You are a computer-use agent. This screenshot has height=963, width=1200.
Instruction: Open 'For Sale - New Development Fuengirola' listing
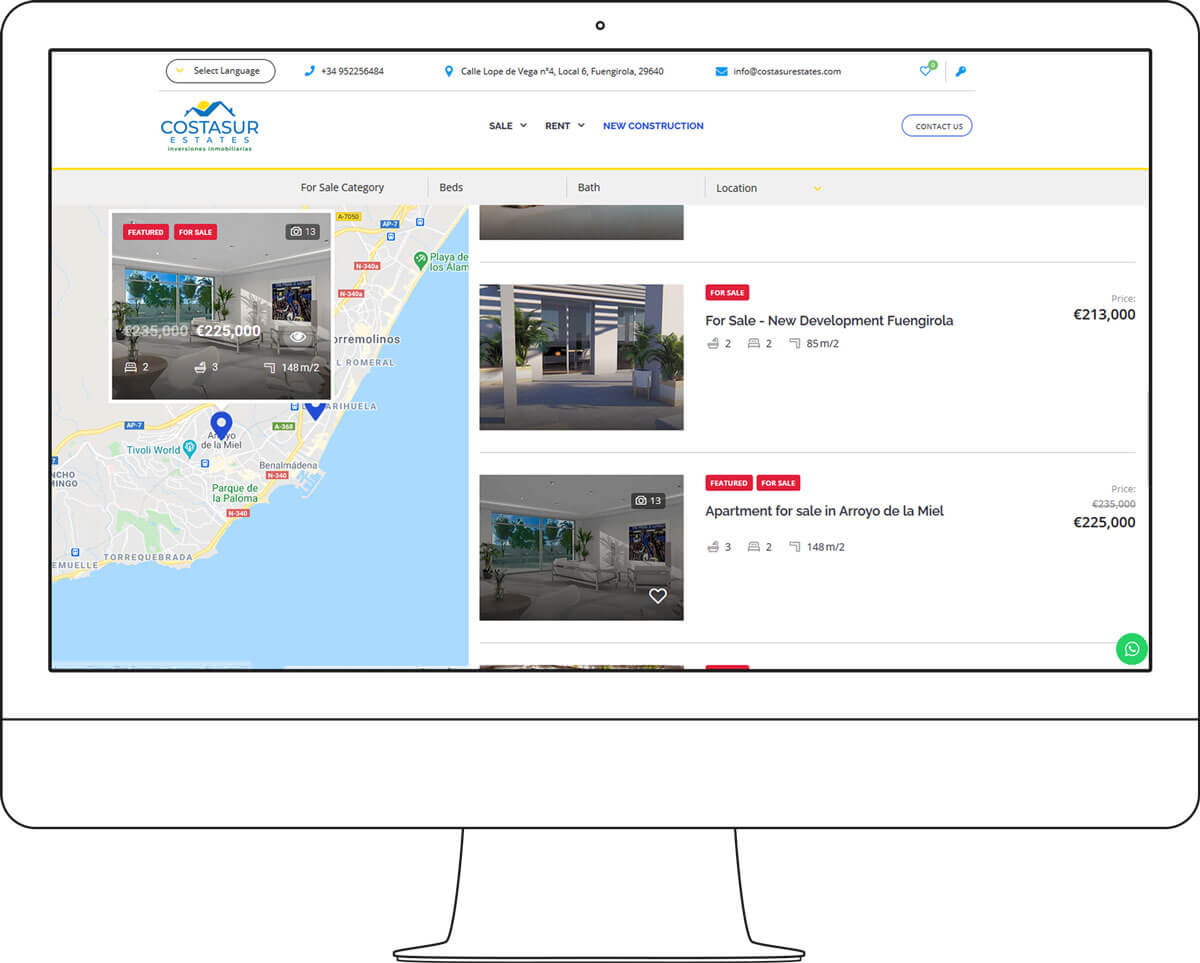829,321
